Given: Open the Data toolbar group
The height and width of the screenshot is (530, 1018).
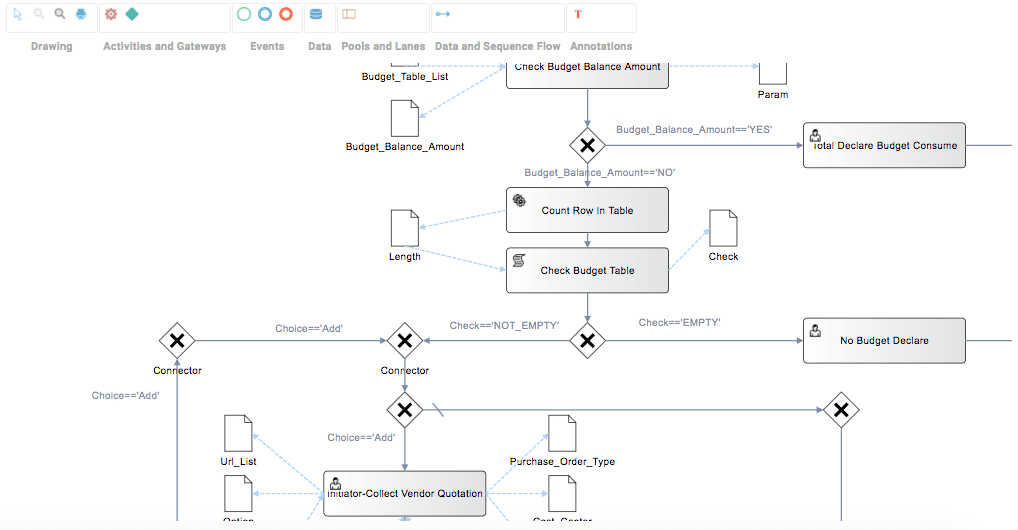Looking at the screenshot, I should click(319, 46).
